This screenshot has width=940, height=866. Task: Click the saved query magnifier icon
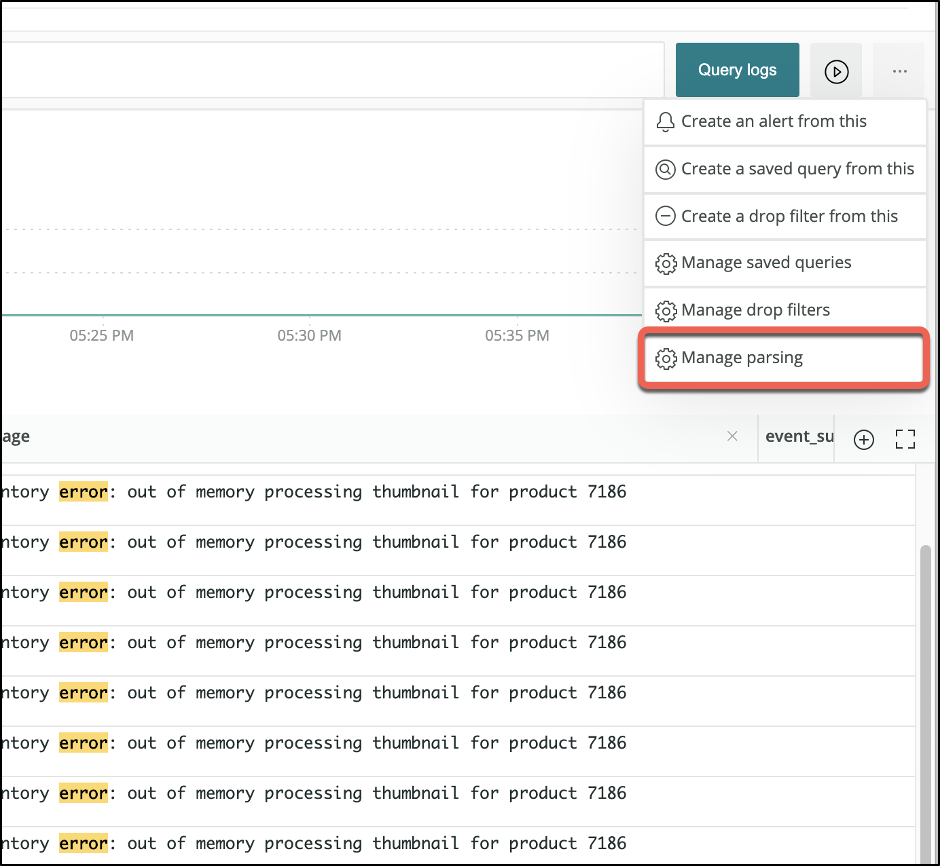(665, 169)
